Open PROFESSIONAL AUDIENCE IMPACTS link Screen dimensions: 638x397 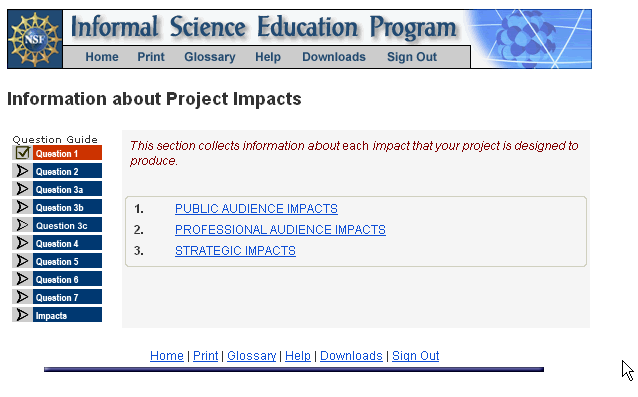(280, 230)
